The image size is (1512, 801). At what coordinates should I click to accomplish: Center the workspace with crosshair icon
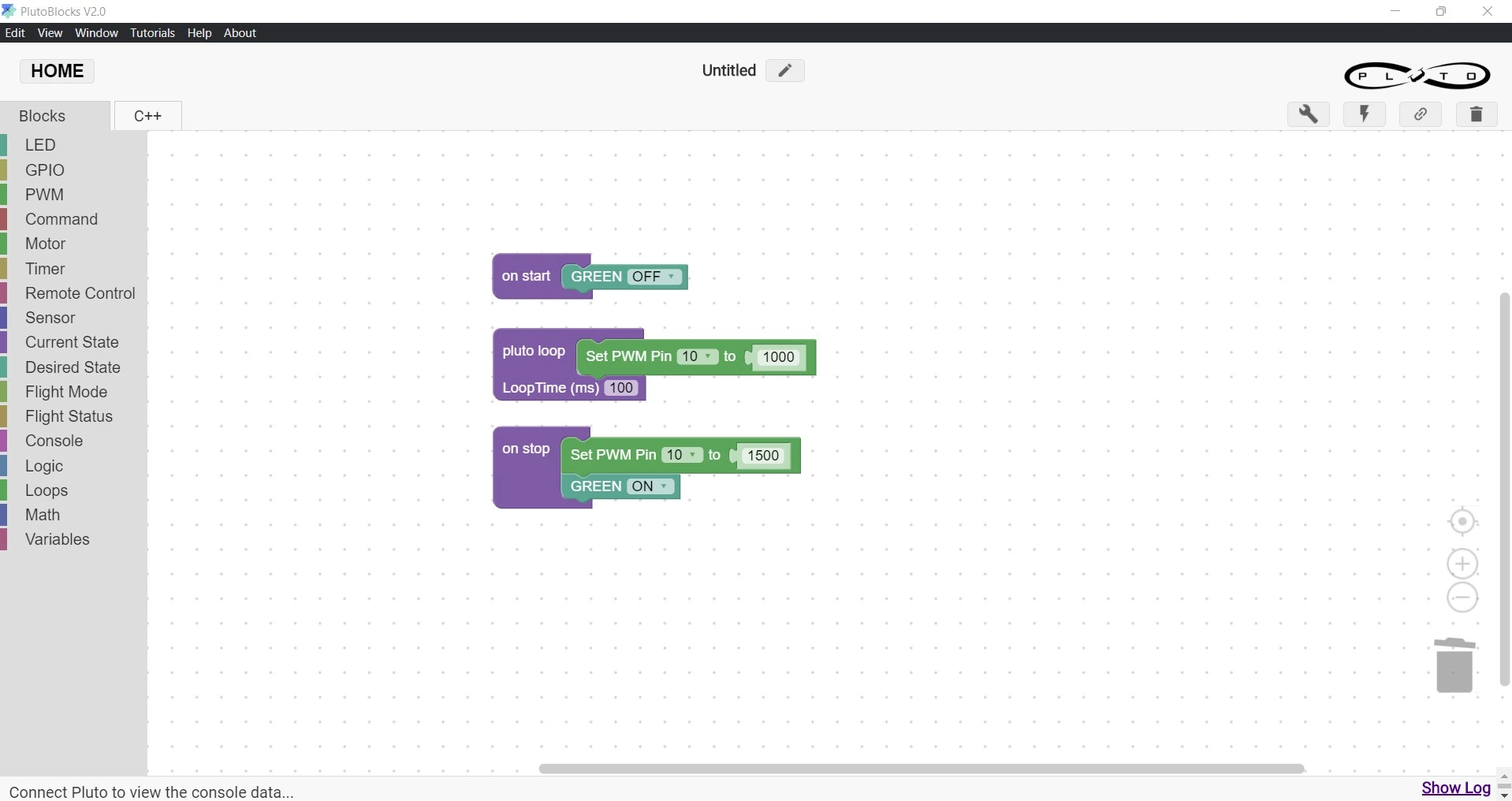pos(1463,522)
